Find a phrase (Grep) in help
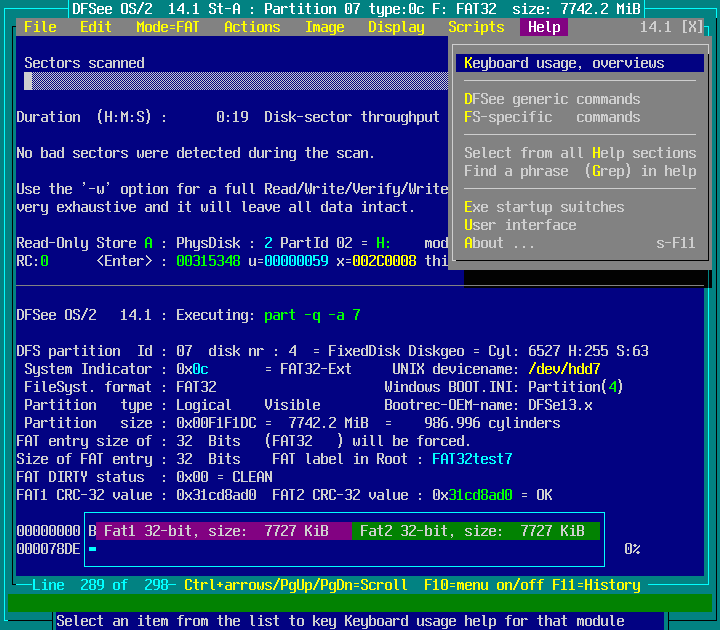Viewport: 720px width, 630px height. pyautogui.click(x=580, y=171)
